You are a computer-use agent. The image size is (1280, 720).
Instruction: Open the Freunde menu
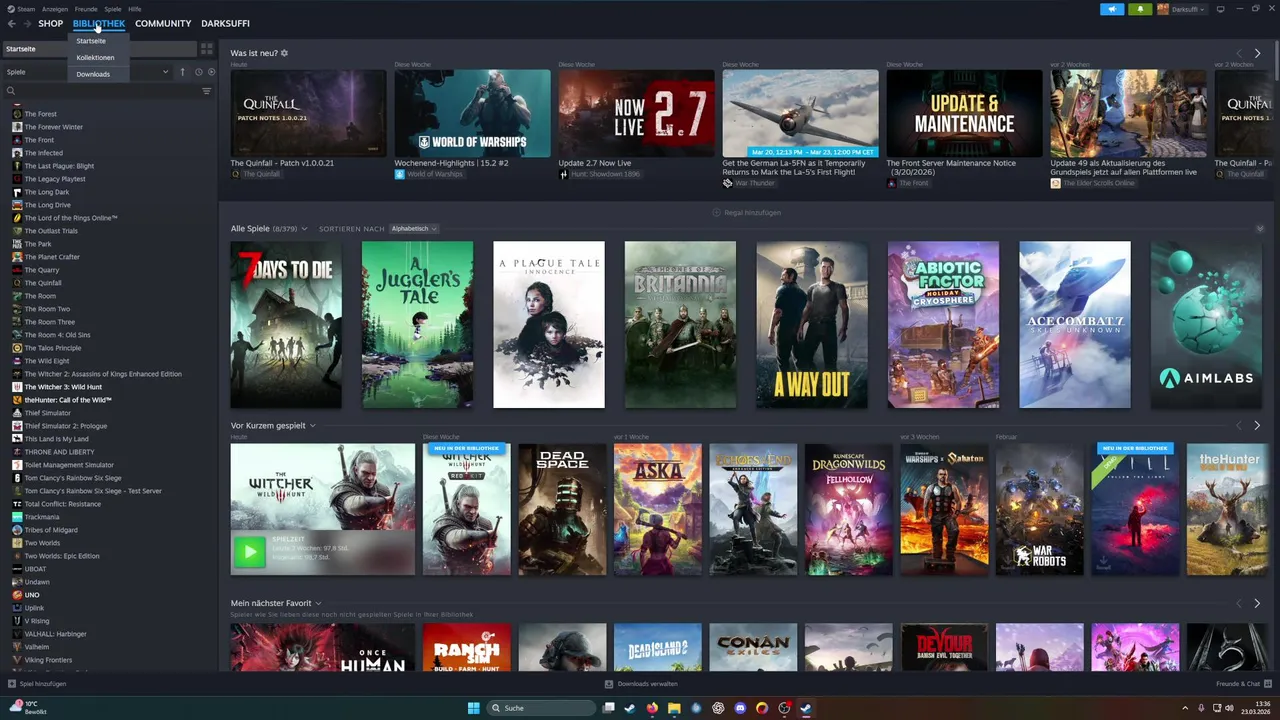pos(86,9)
